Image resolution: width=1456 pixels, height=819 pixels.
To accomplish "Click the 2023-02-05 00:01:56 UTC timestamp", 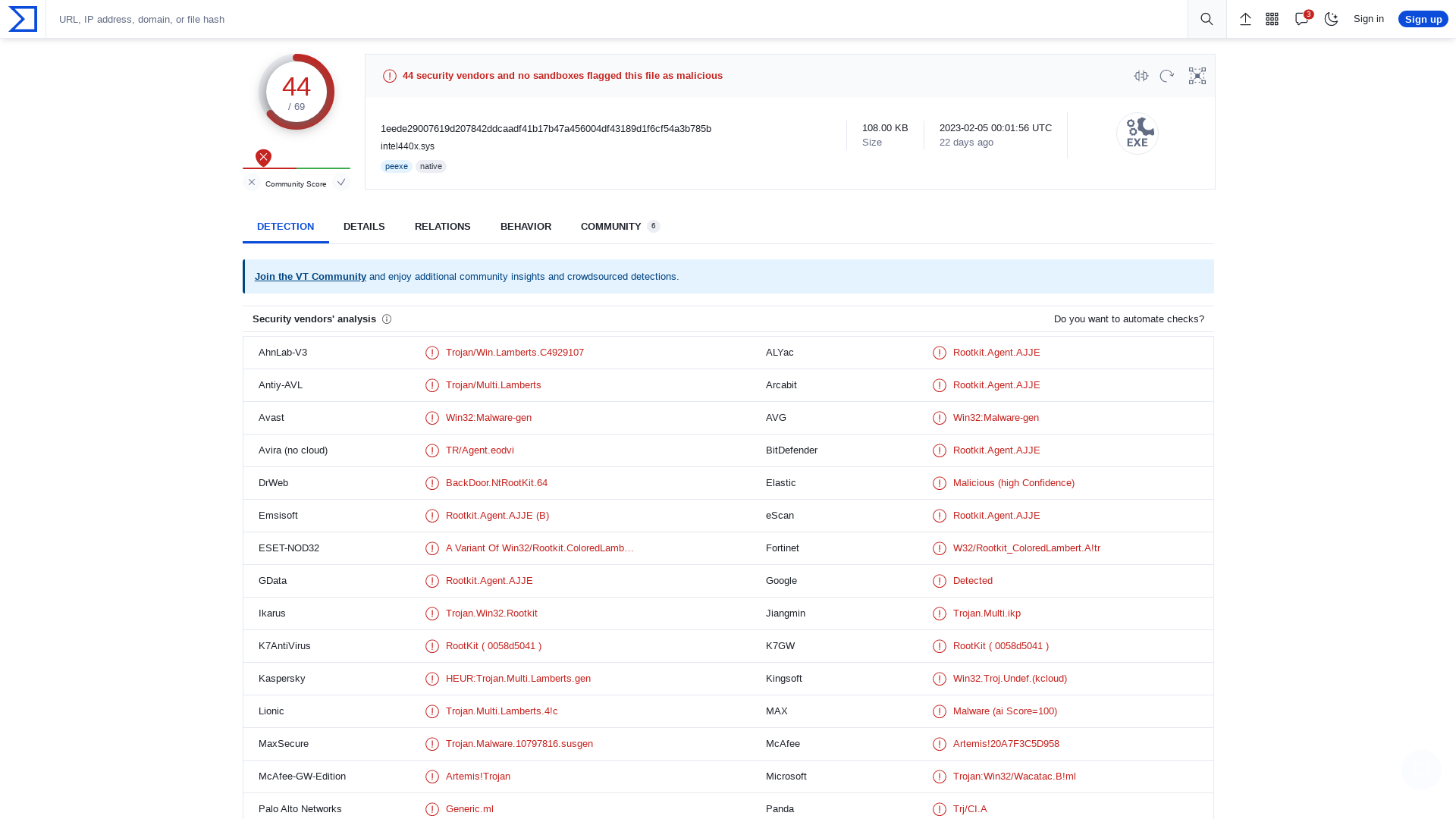I will 996,128.
